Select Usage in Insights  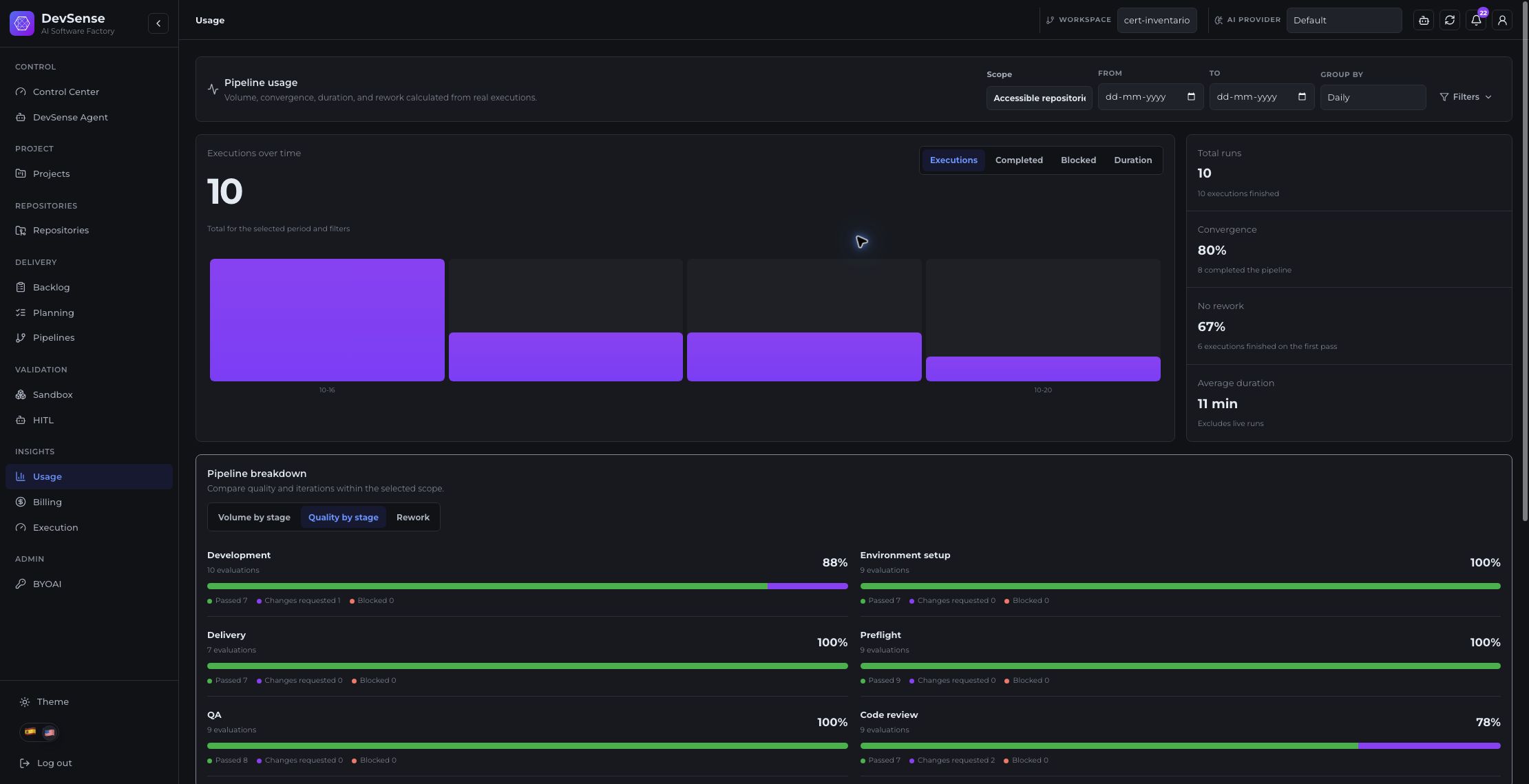click(89, 476)
